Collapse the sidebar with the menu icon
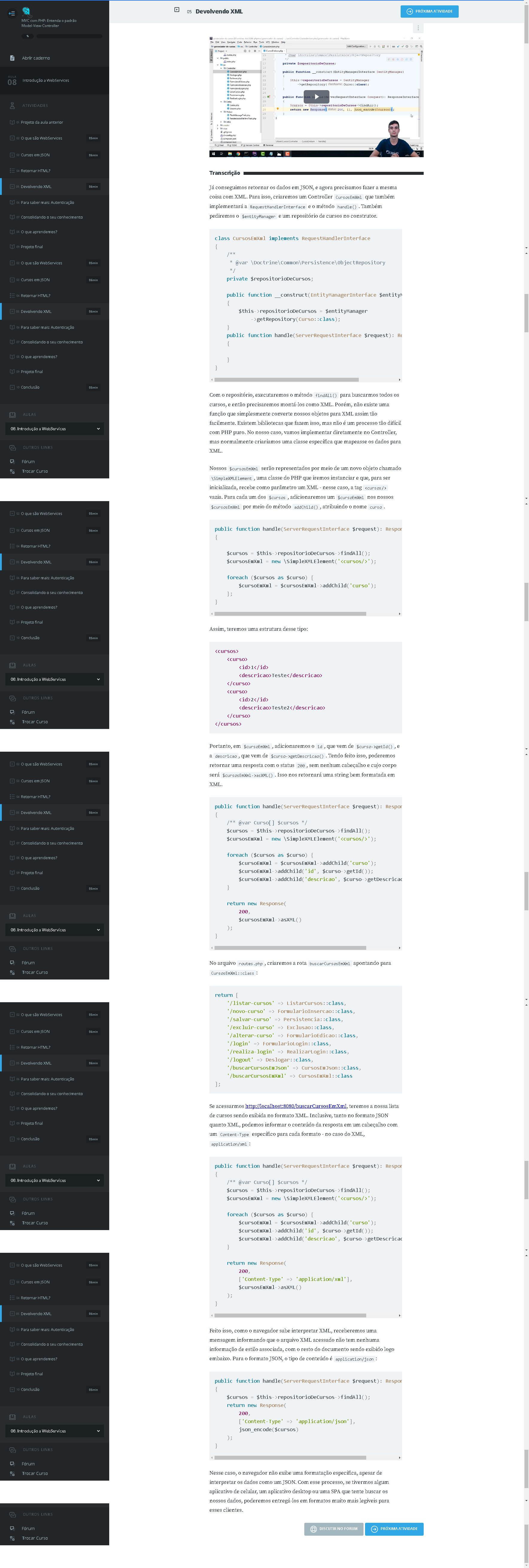This screenshot has height=1568, width=529. [11, 13]
